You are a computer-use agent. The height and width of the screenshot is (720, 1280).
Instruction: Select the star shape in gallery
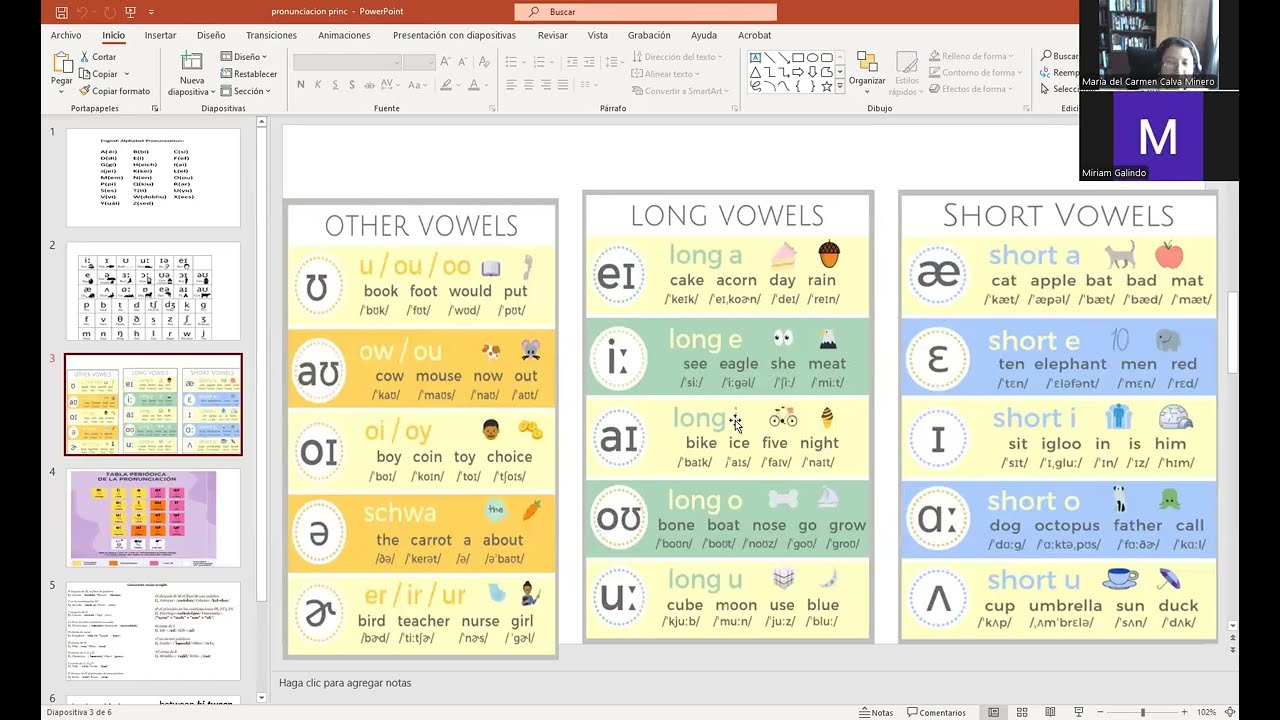pyautogui.click(x=826, y=86)
